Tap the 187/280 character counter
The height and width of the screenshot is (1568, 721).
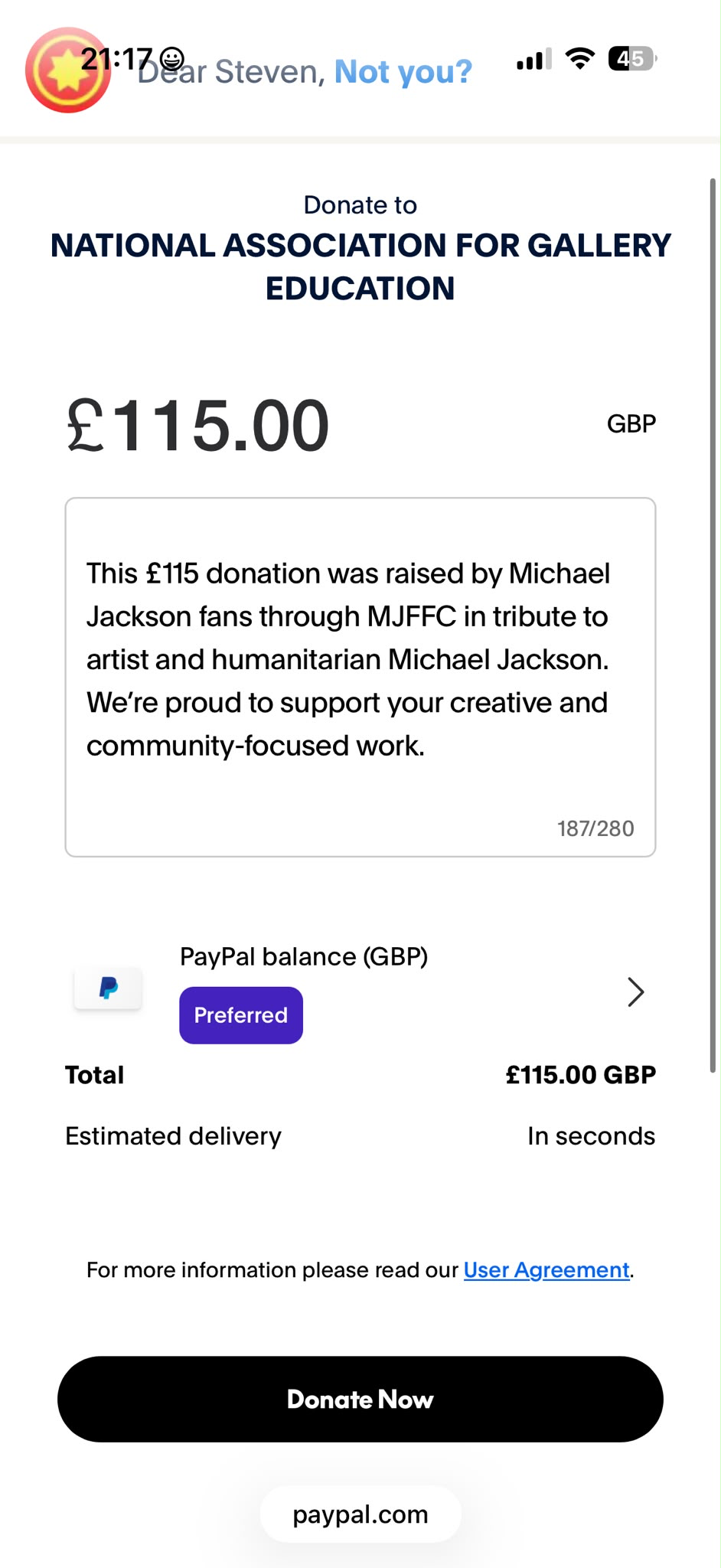coord(595,828)
